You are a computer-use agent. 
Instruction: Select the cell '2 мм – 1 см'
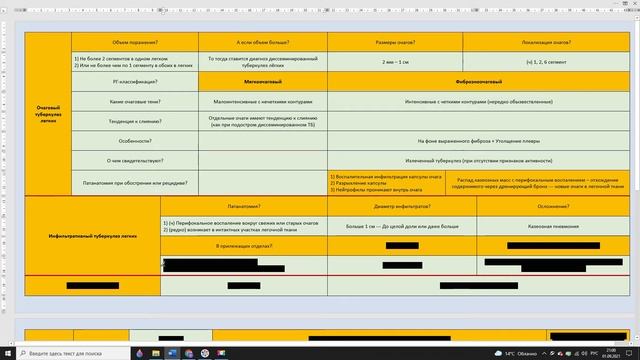395,62
